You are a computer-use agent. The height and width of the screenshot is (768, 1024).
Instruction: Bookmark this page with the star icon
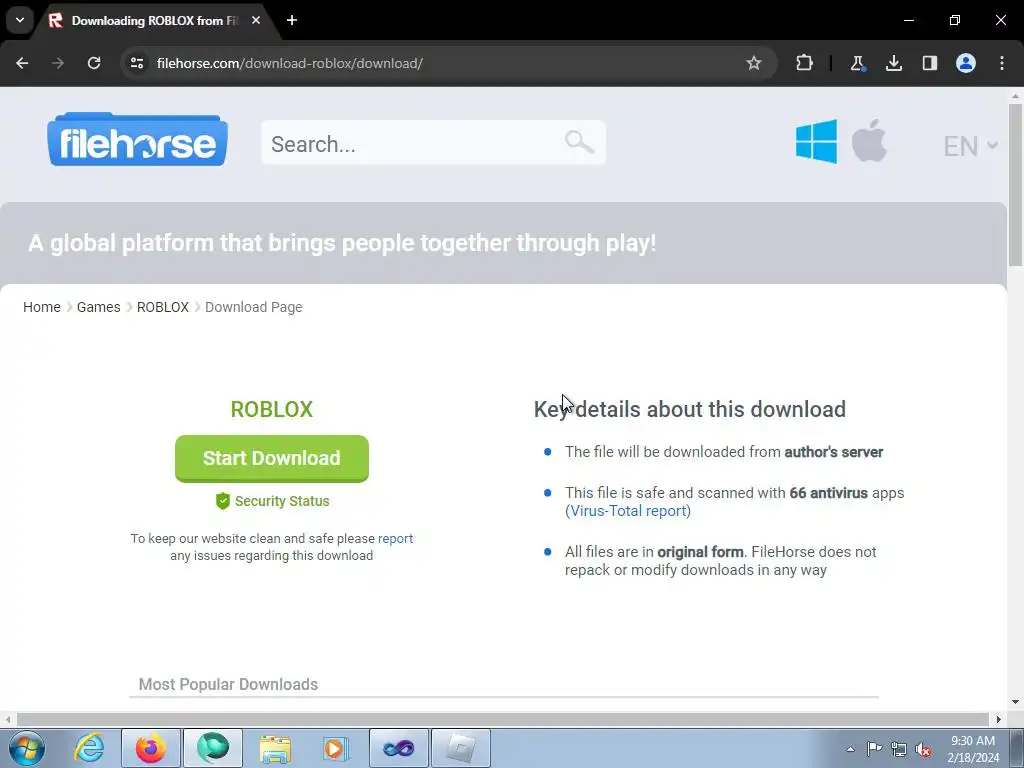(x=754, y=63)
